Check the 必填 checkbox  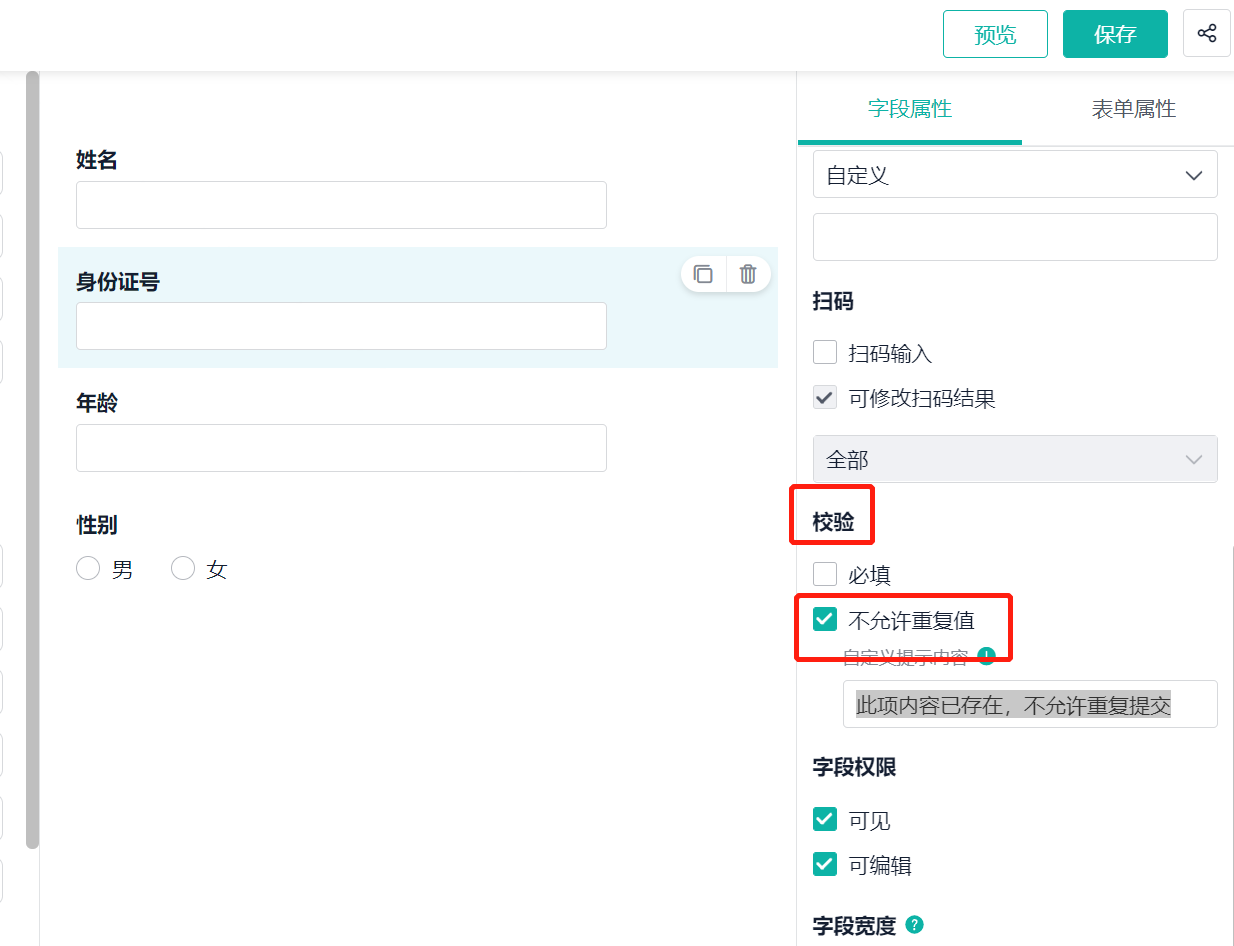point(825,574)
